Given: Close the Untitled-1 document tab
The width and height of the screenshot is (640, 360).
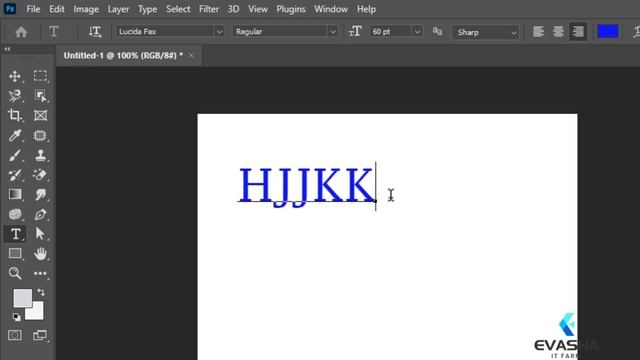Looking at the screenshot, I should click(191, 56).
